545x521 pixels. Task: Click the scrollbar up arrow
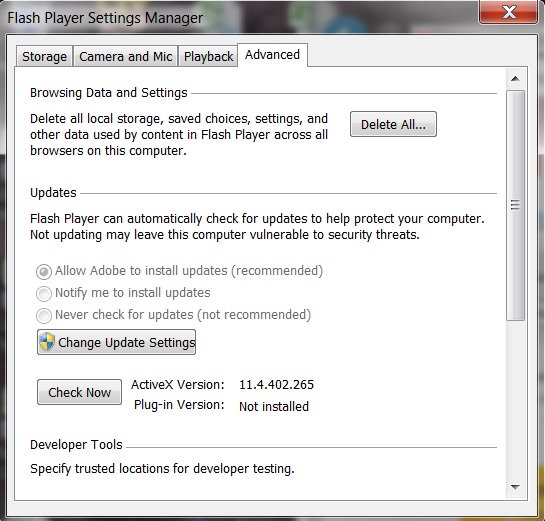[x=515, y=79]
